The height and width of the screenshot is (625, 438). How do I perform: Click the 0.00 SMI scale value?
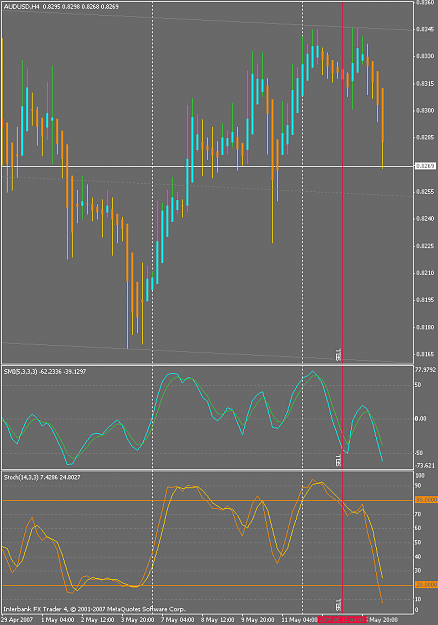point(420,419)
